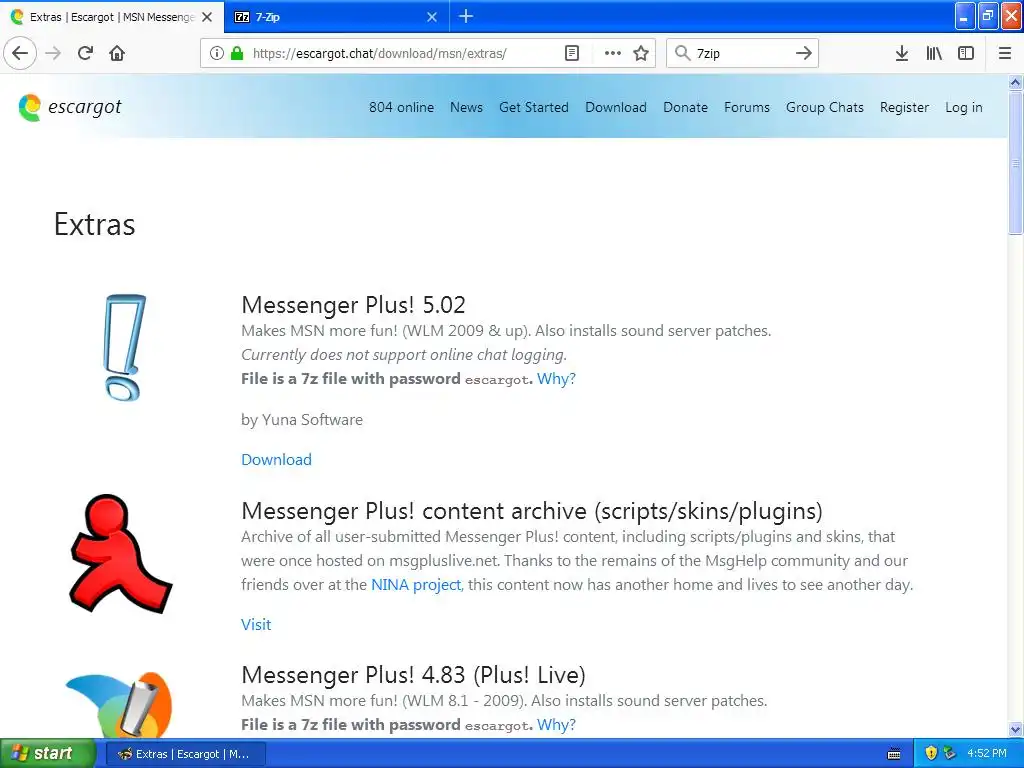Click the Messenger Plus! 5.02 heading
Viewport: 1024px width, 768px height.
coord(353,305)
